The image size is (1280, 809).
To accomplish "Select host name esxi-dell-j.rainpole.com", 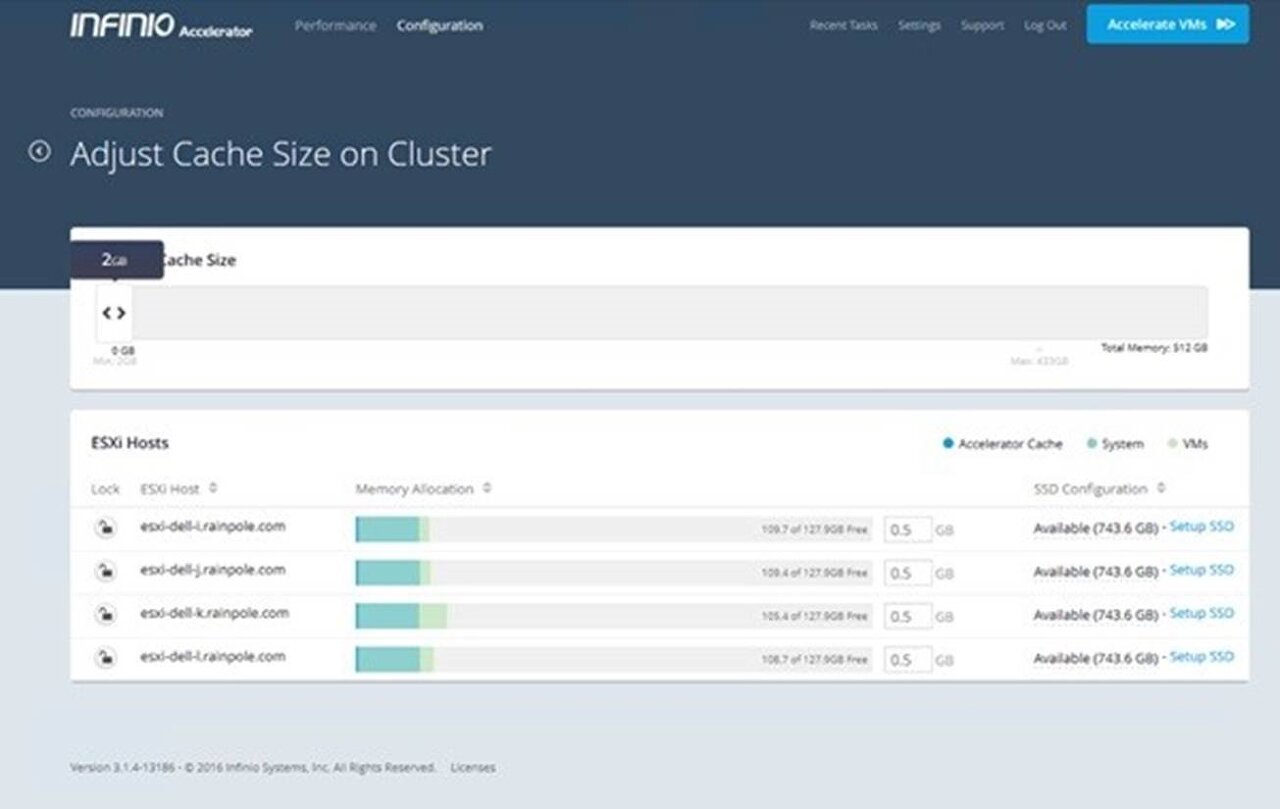I will 213,569.
